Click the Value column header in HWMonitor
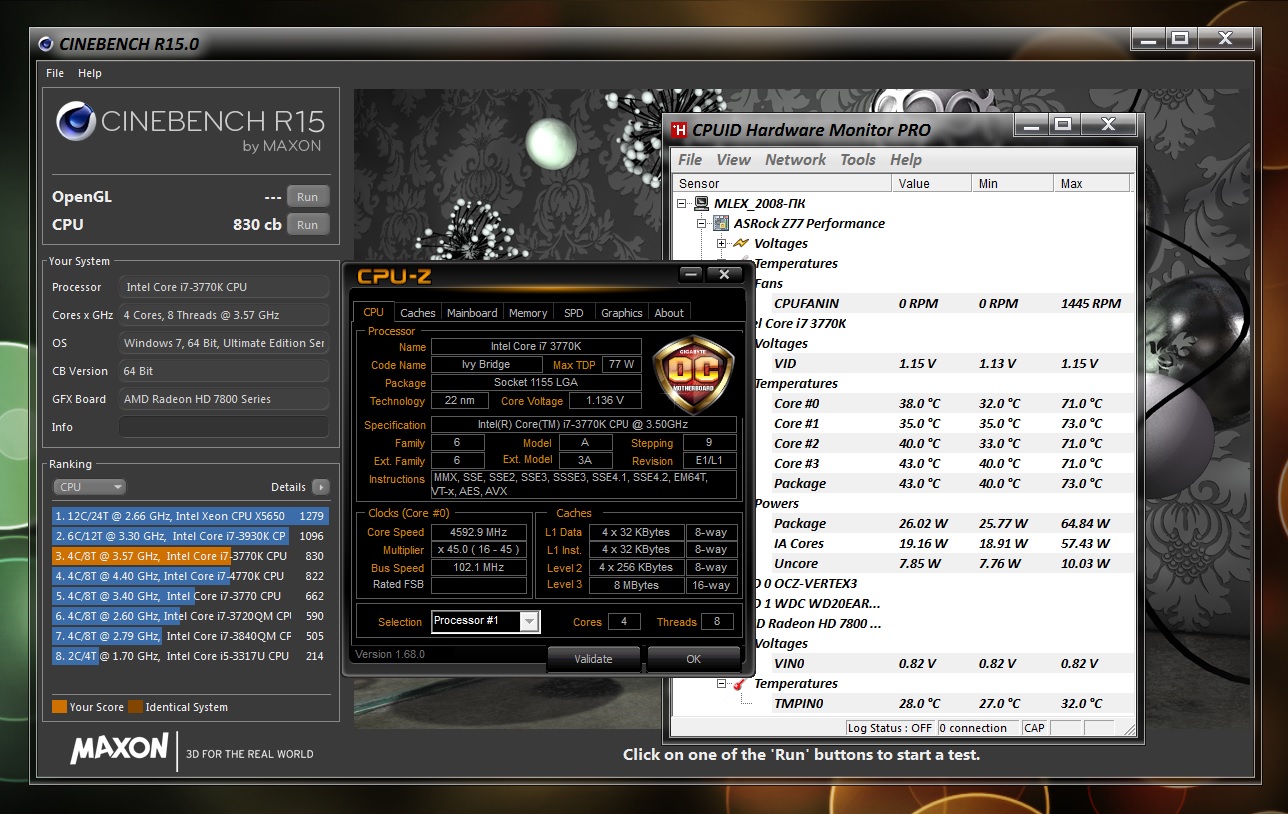 (x=932, y=183)
